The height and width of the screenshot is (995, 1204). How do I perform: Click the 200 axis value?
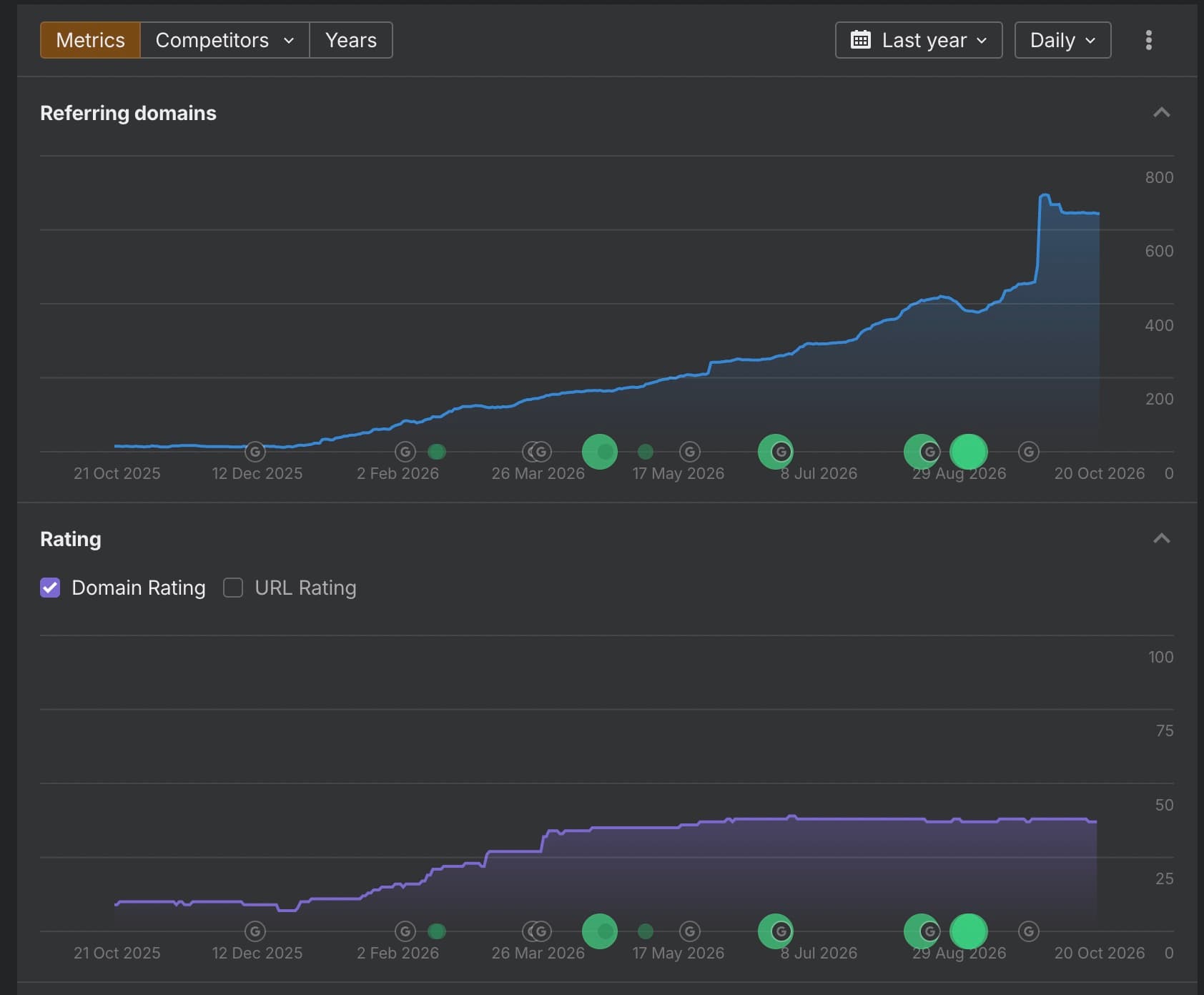pos(1159,399)
